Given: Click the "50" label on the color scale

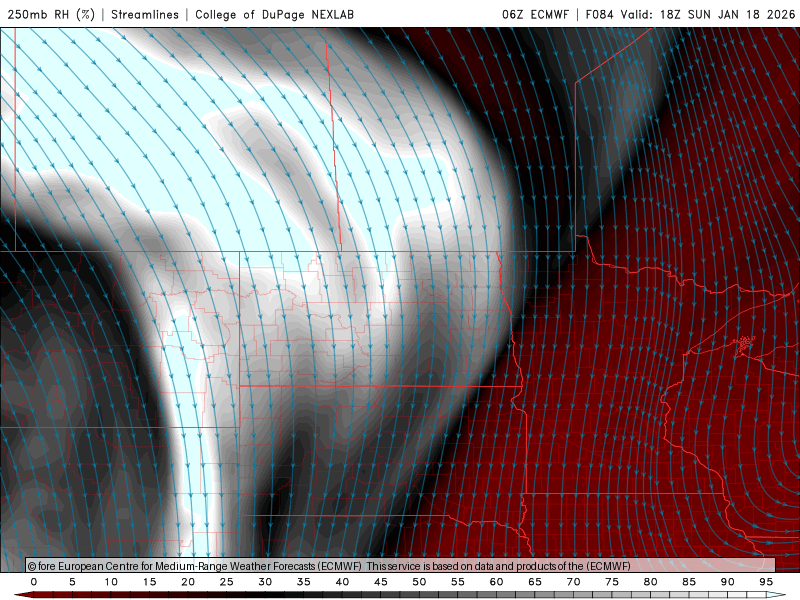Looking at the screenshot, I should (x=419, y=582).
